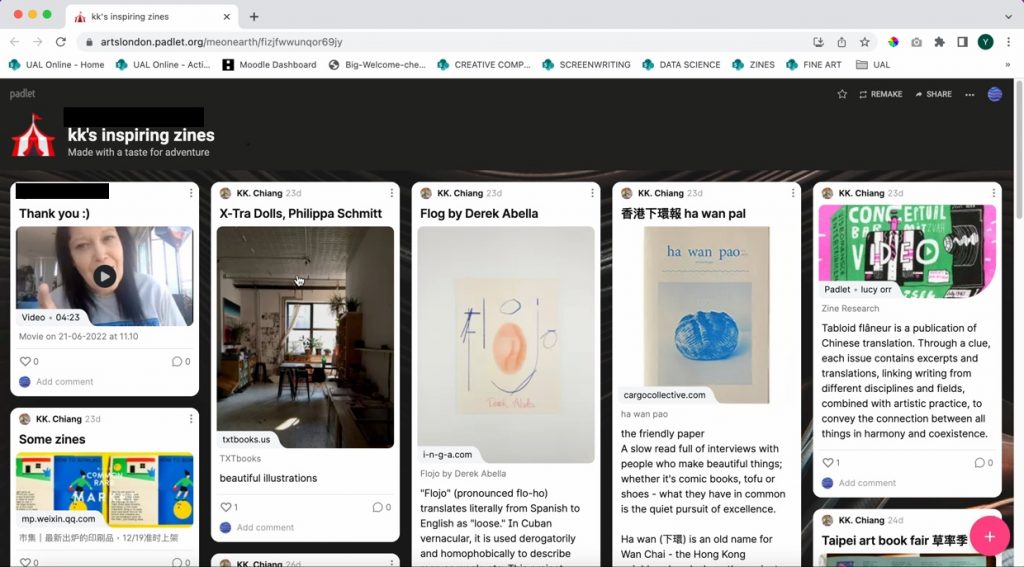Like the Tabloid flâneur post
Viewport: 1024px width, 567px height.
click(828, 462)
